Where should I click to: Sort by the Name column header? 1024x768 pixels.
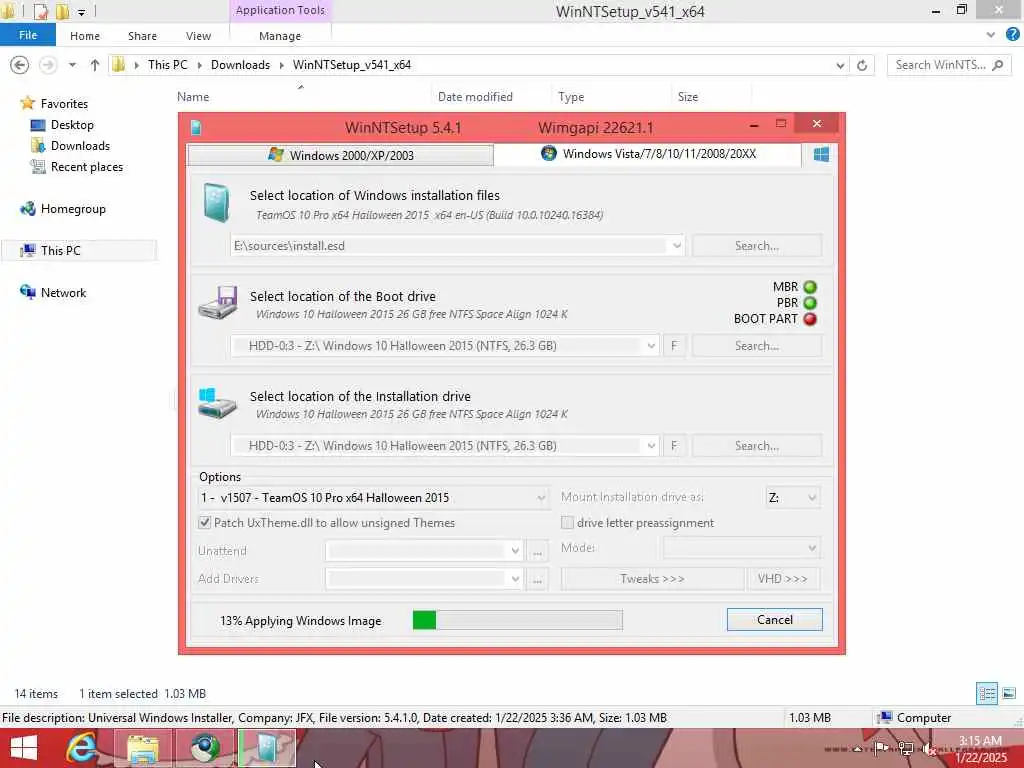(x=193, y=97)
